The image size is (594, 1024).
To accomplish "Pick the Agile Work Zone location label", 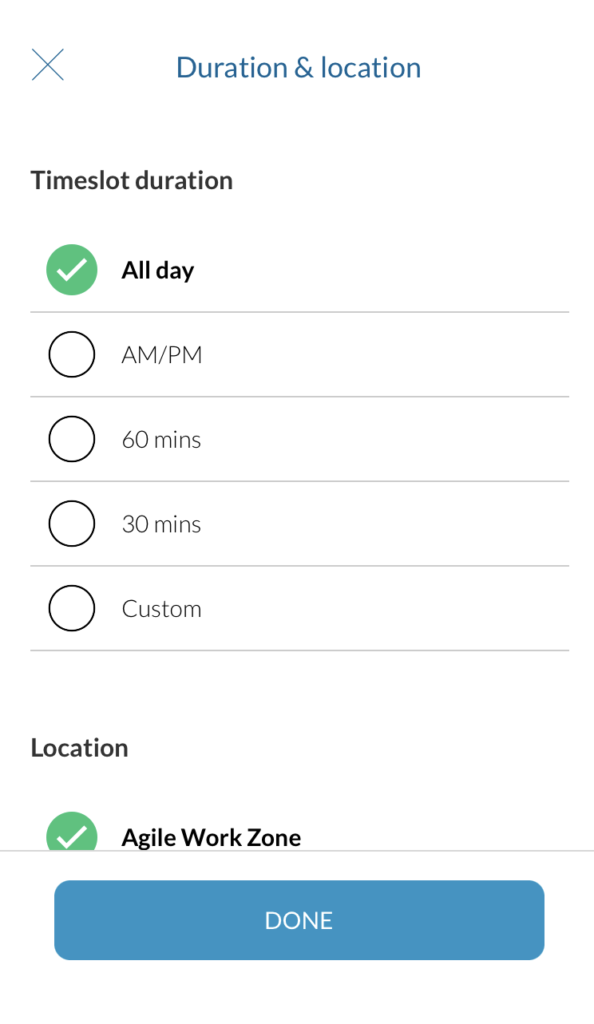I will (211, 837).
